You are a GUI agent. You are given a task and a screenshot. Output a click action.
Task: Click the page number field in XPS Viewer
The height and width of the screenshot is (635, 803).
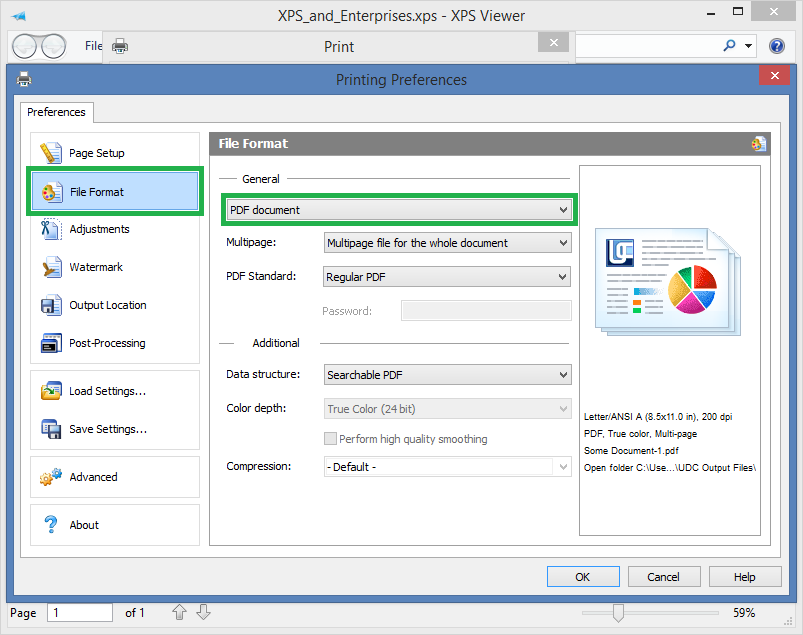[80, 612]
